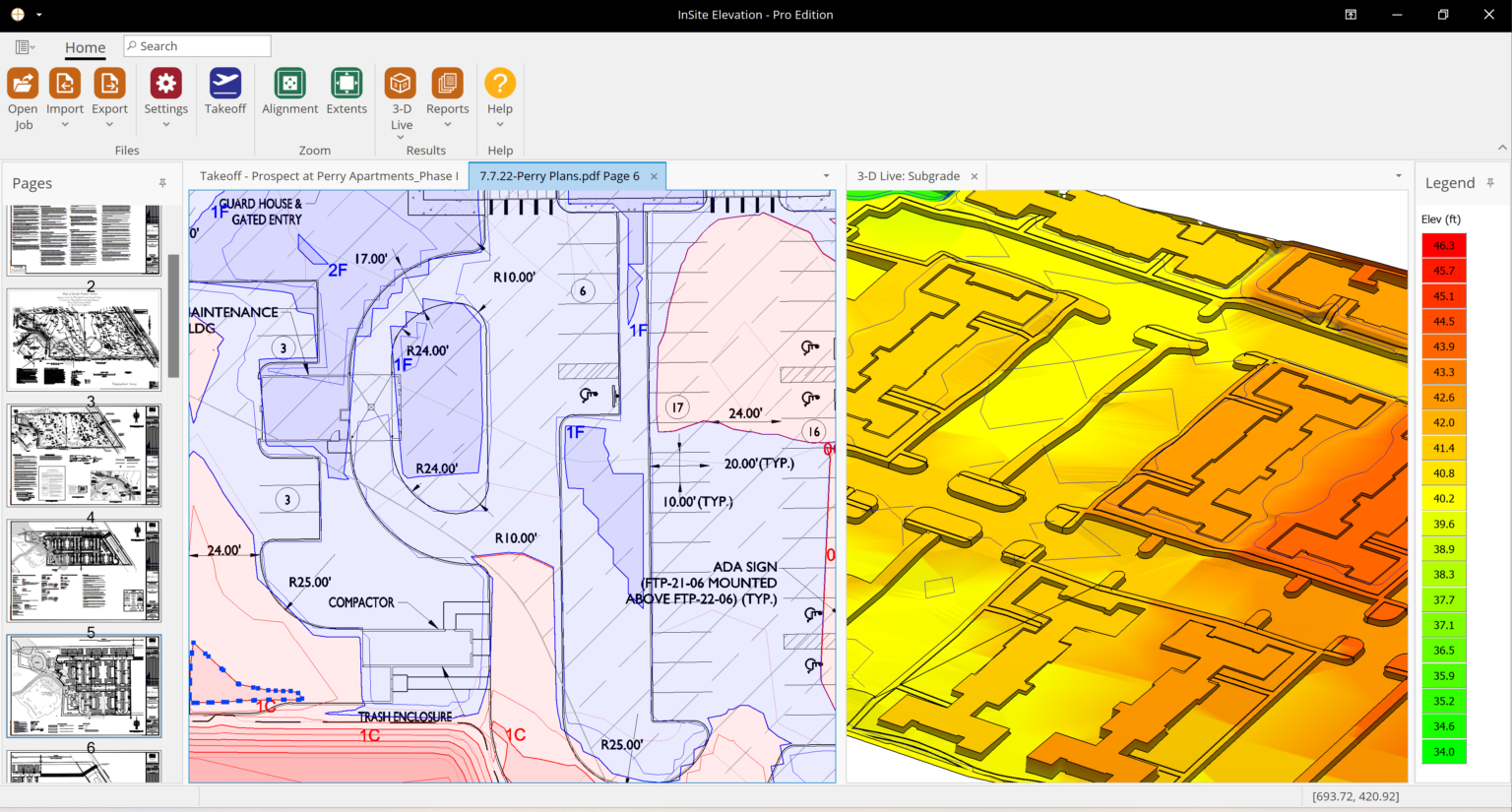This screenshot has height=812, width=1512.
Task: Expand the Reports dropdown arrow
Action: point(447,125)
